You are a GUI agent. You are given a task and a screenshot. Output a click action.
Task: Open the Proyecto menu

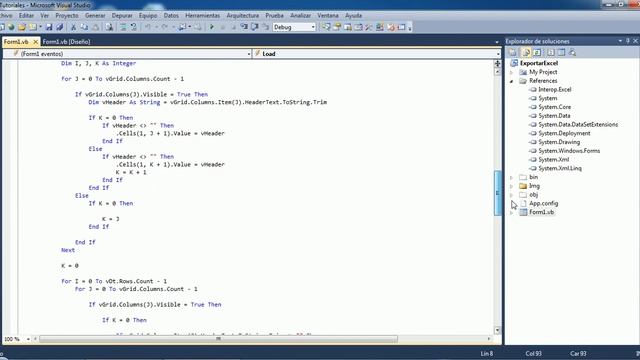click(67, 16)
